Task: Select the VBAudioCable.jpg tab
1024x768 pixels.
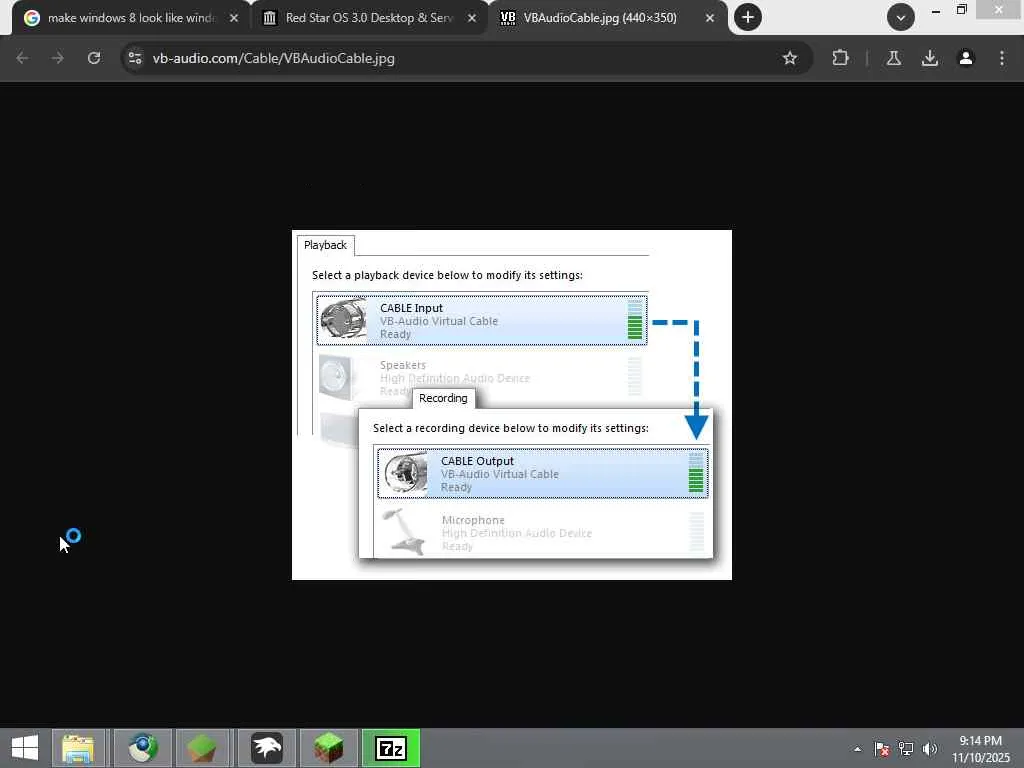Action: (608, 18)
